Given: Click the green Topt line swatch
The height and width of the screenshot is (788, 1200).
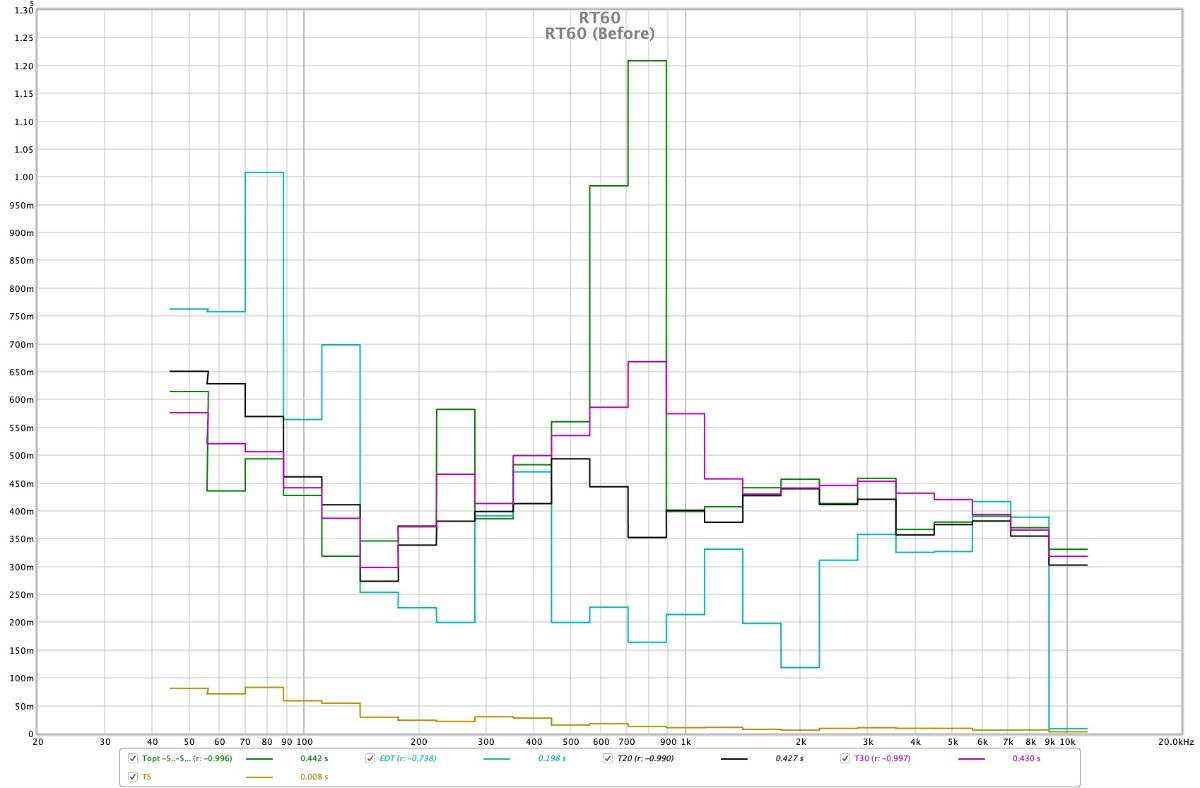Looking at the screenshot, I should 259,759.
